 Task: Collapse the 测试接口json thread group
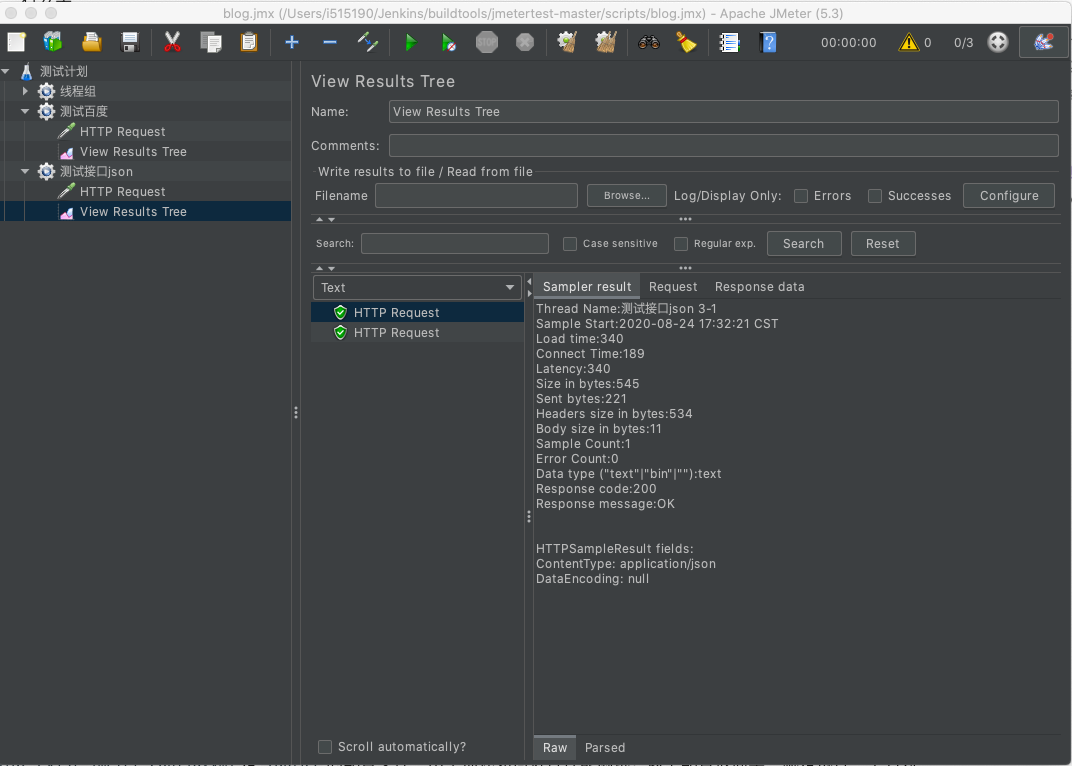pos(26,171)
